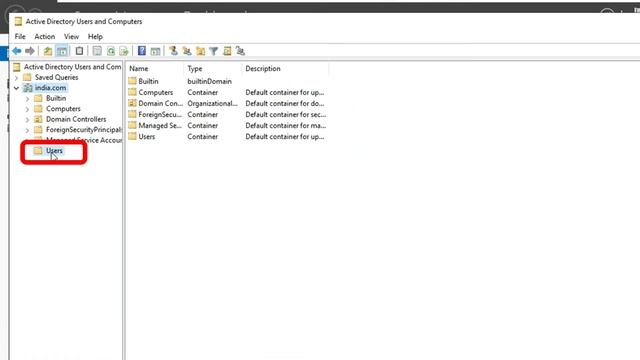The height and width of the screenshot is (360, 640).
Task: Click the Organizational... type cell
Action: click(212, 103)
